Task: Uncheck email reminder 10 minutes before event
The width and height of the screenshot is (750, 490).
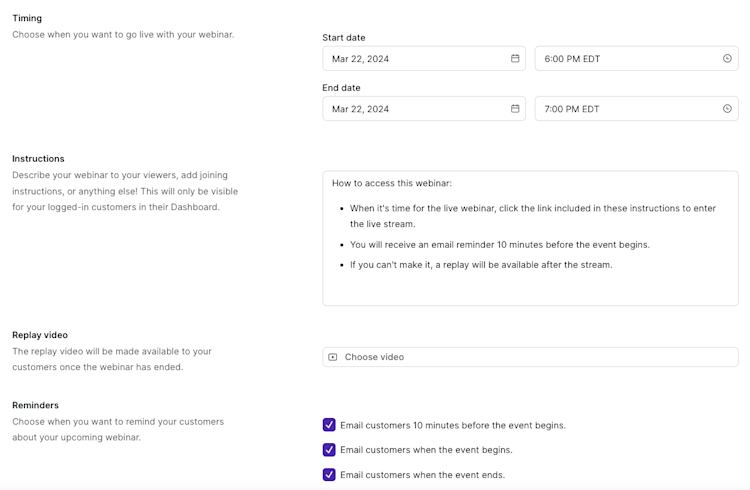Action: [329, 425]
